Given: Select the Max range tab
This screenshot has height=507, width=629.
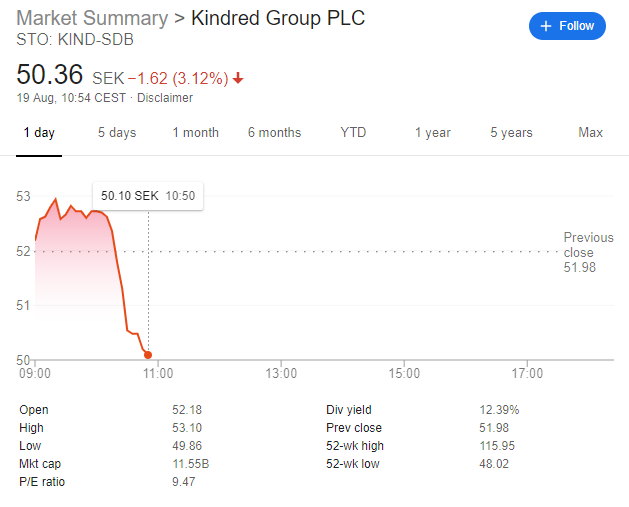Looking at the screenshot, I should click(x=590, y=133).
